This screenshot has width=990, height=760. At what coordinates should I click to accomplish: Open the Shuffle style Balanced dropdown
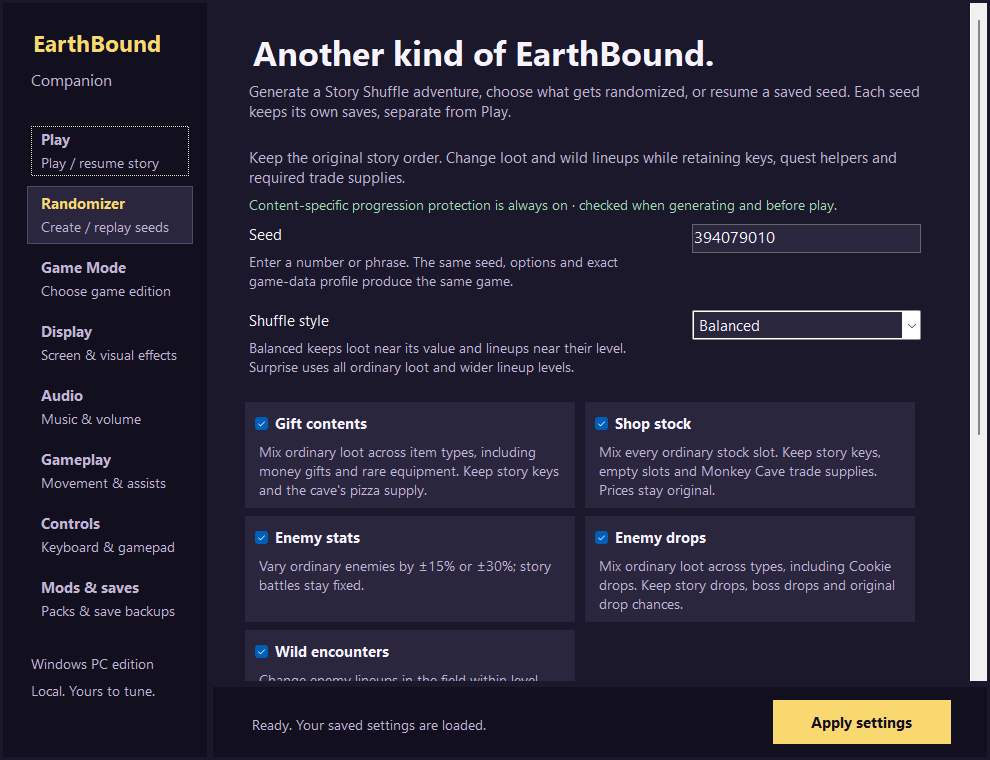click(806, 325)
